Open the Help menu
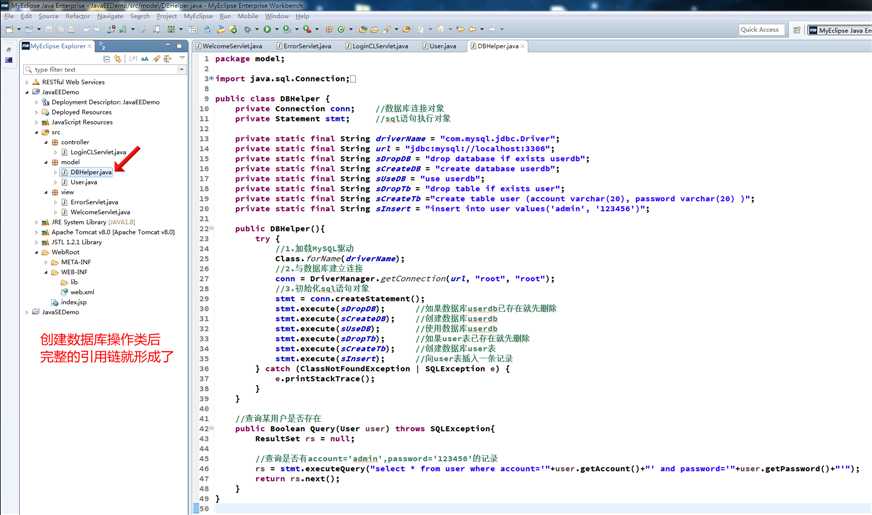Viewport: 872px width, 515px height. tap(302, 16)
